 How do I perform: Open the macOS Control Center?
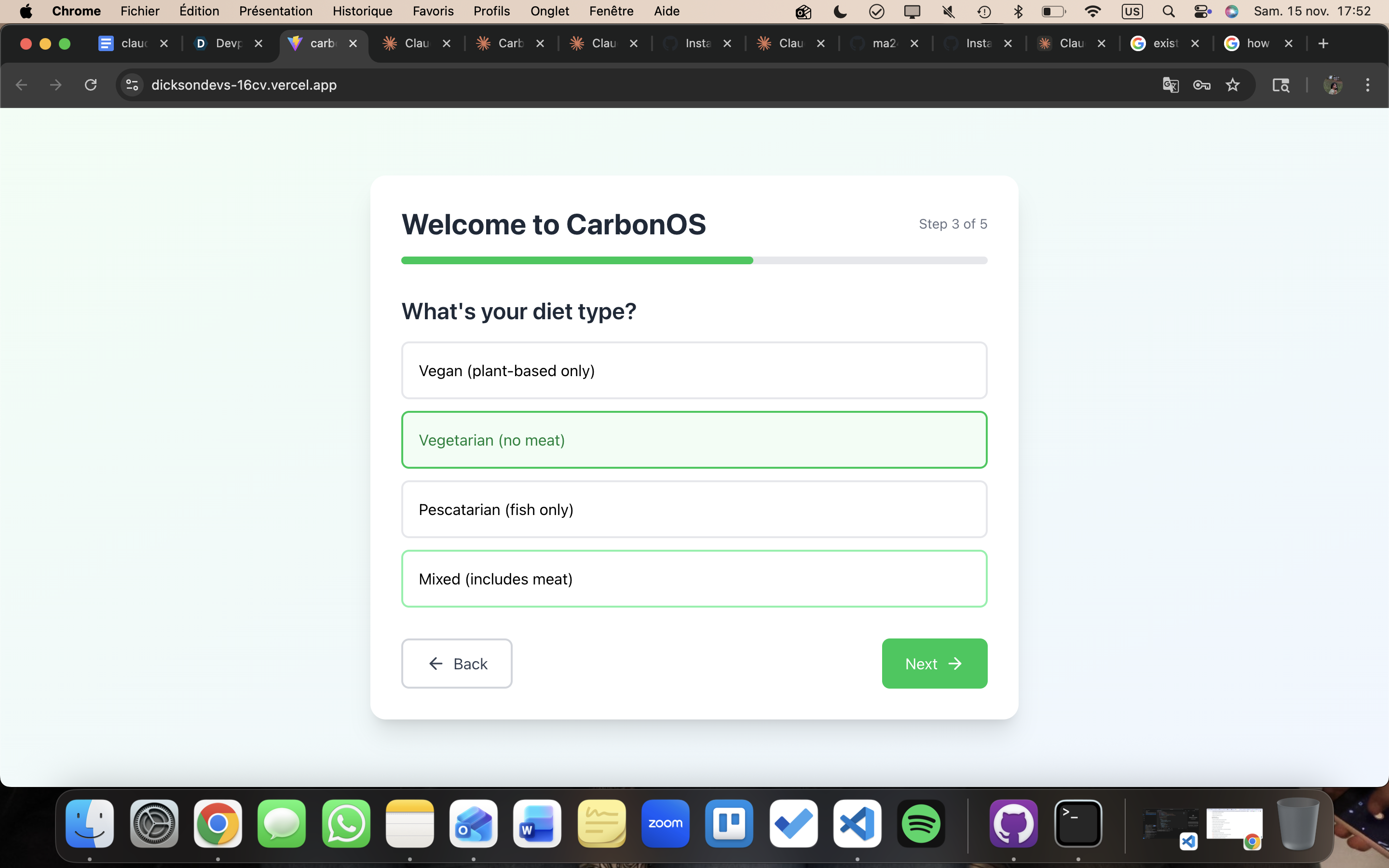click(1201, 12)
